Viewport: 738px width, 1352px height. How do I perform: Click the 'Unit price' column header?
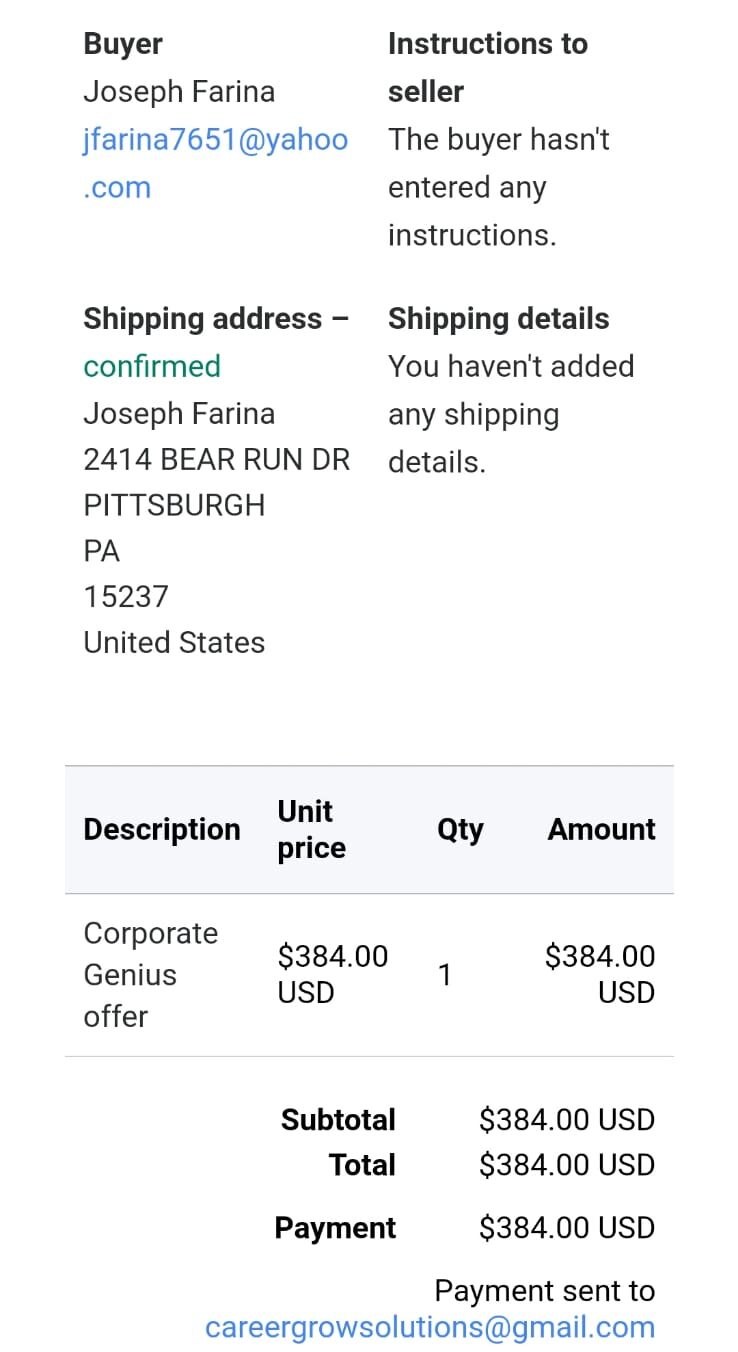coord(311,829)
